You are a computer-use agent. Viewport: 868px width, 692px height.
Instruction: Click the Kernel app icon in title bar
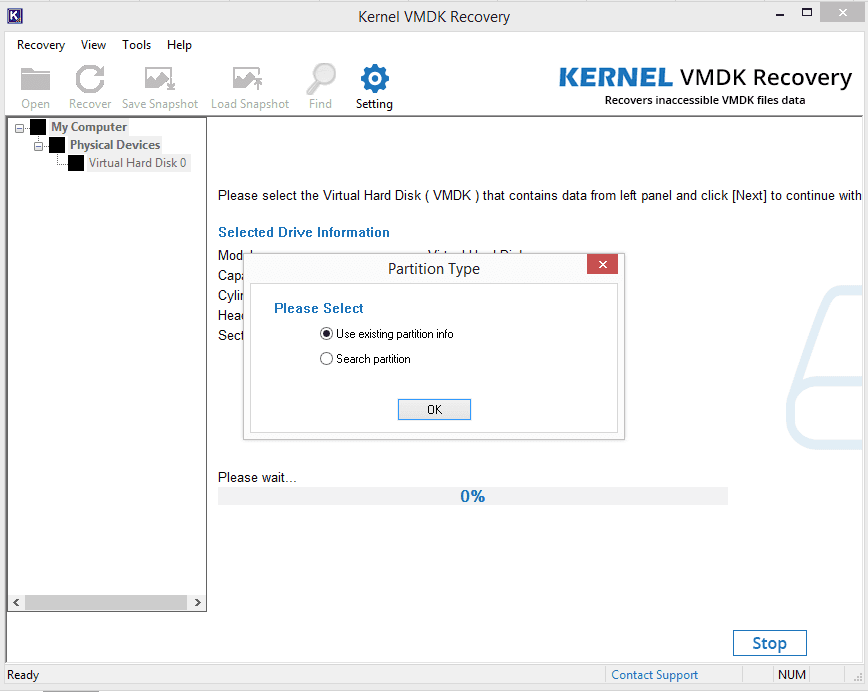pos(15,16)
